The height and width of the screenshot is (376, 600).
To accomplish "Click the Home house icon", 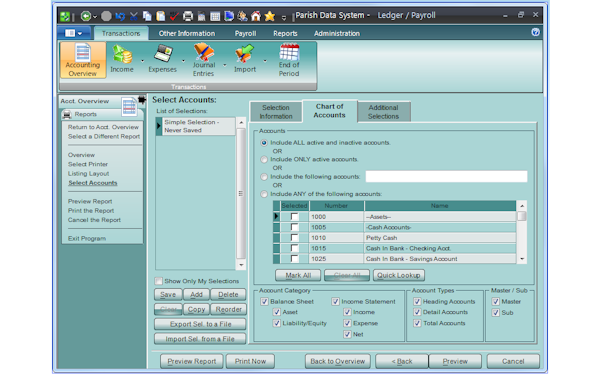I will click(x=256, y=16).
